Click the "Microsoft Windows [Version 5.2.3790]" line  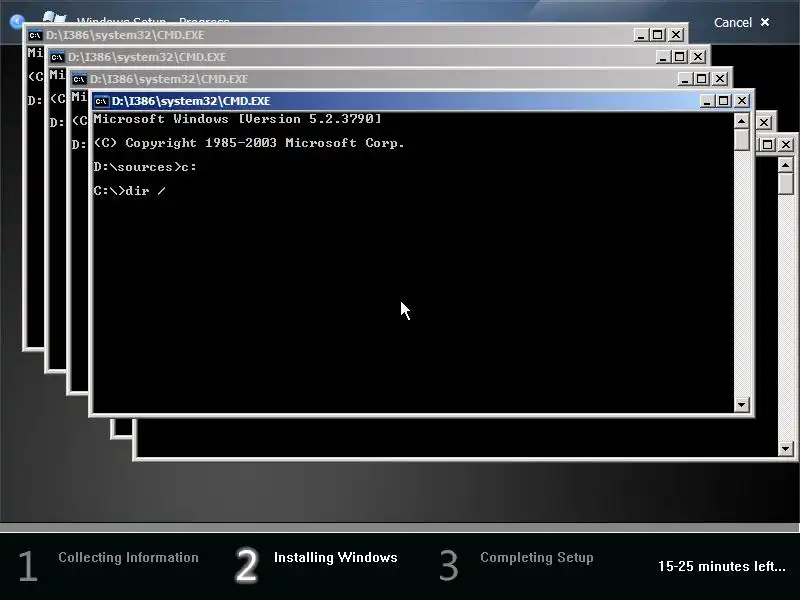237,119
